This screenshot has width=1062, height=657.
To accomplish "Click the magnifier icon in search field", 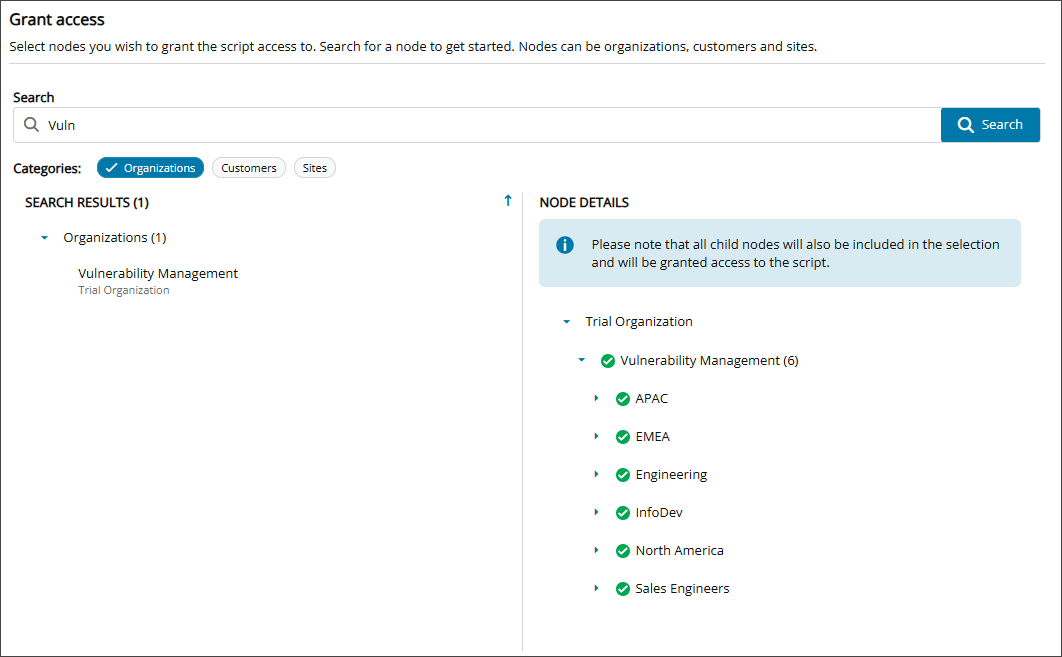I will [x=31, y=125].
